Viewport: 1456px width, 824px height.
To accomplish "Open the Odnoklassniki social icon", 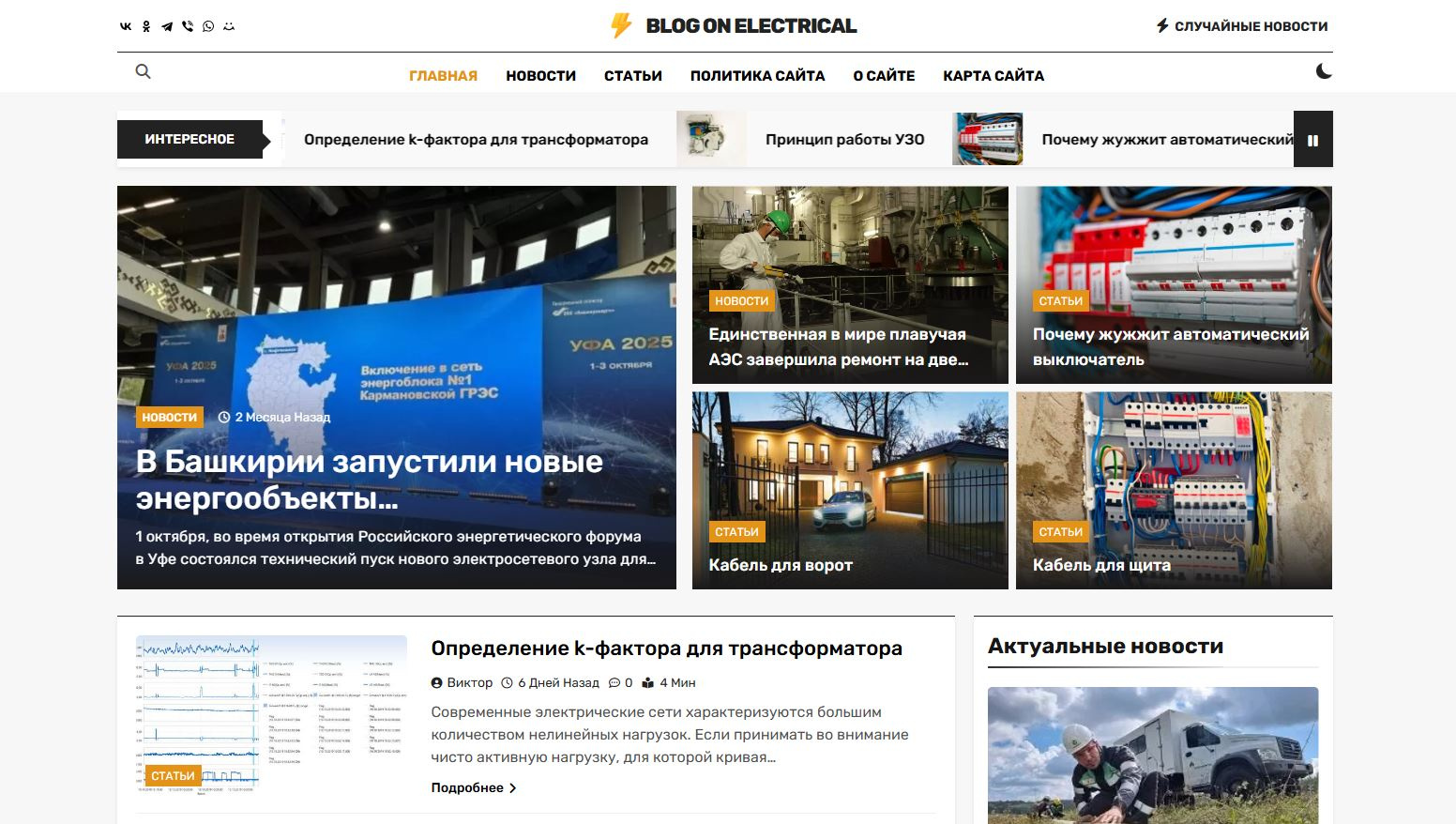I will point(146,26).
